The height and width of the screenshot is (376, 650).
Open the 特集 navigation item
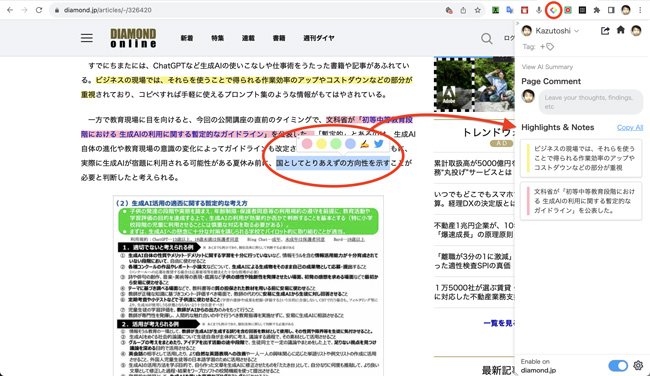coord(217,38)
